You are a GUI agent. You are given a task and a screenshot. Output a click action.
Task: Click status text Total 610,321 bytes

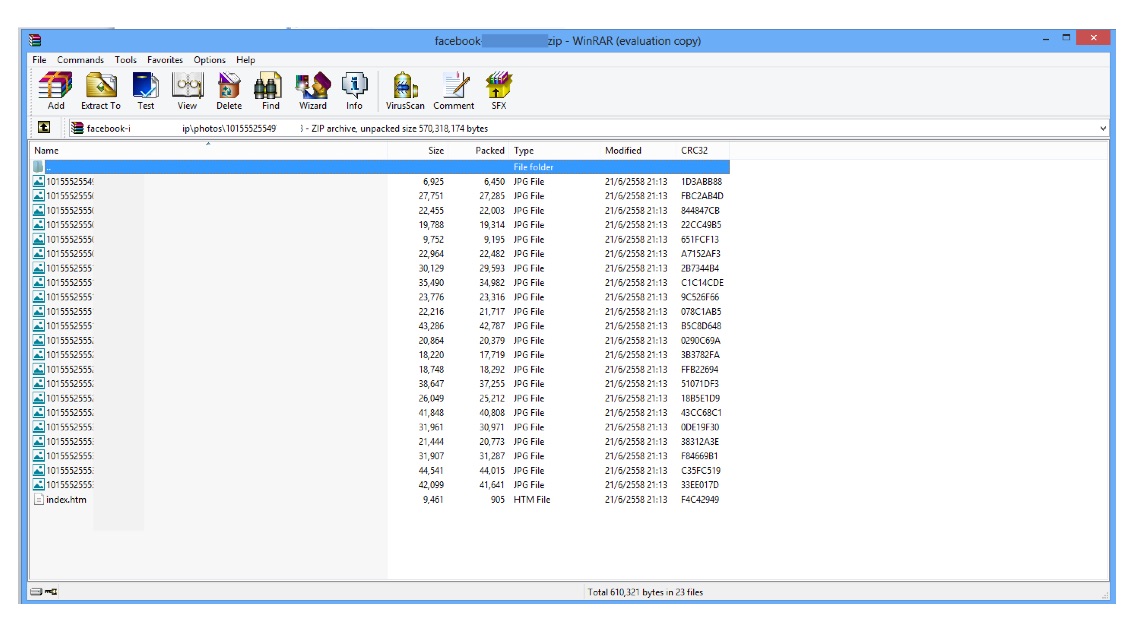646,592
